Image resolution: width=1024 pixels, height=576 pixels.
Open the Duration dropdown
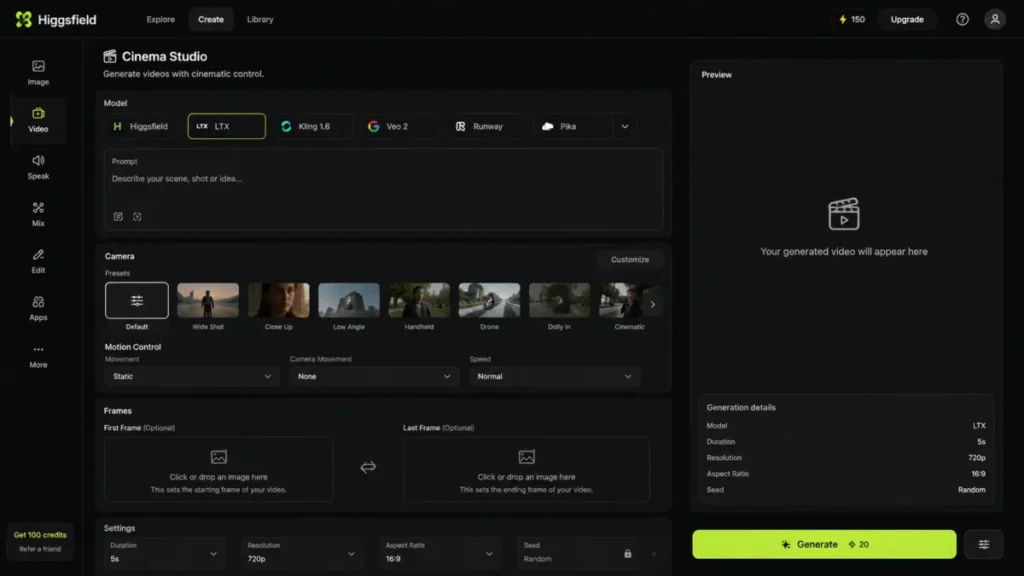coord(165,553)
